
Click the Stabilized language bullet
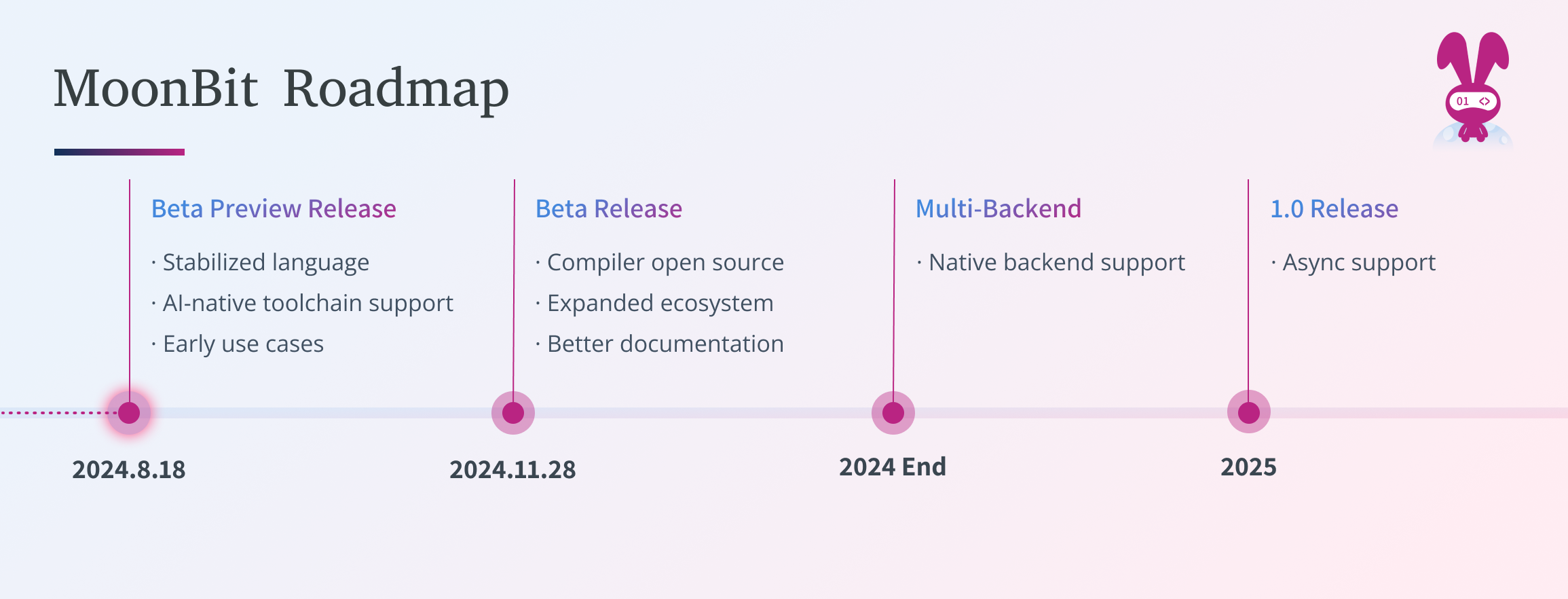pos(265,263)
